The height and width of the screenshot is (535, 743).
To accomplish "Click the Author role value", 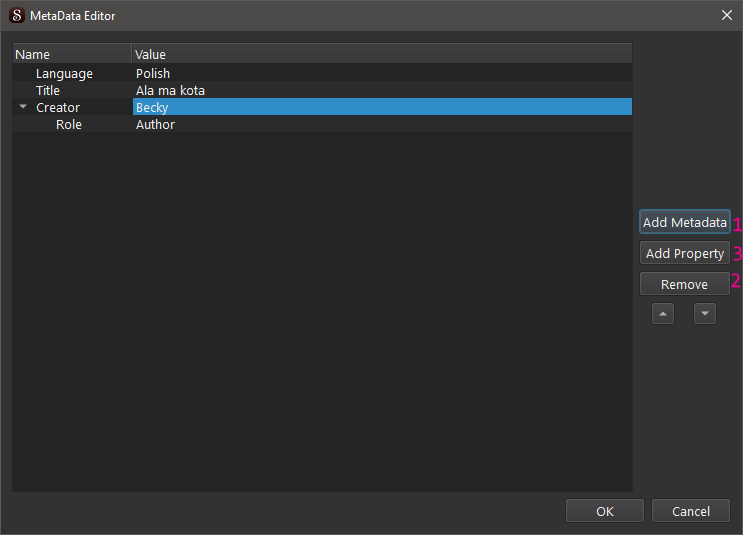I will [155, 124].
